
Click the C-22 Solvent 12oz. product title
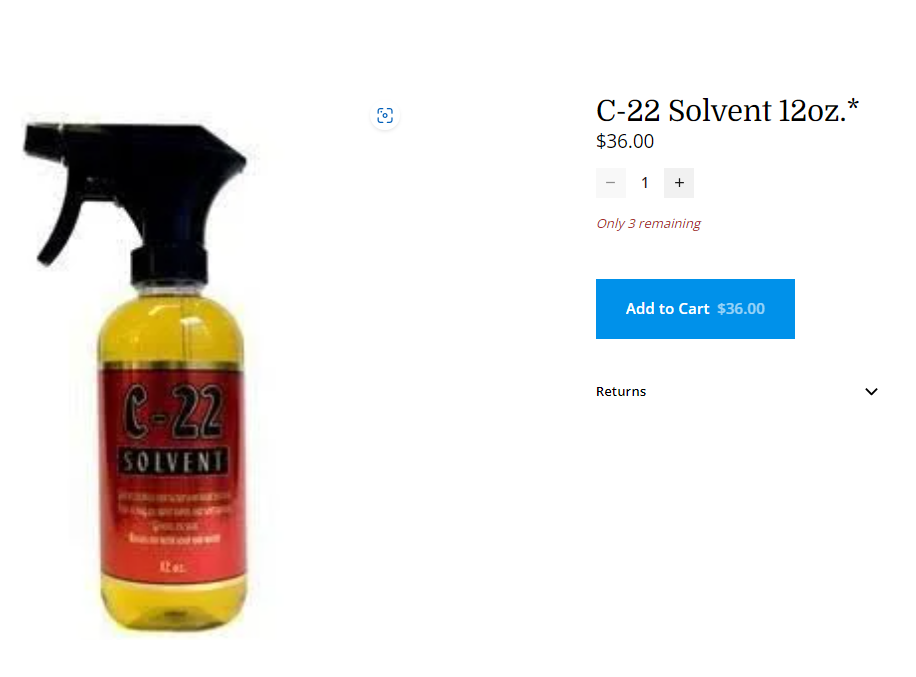coord(727,110)
